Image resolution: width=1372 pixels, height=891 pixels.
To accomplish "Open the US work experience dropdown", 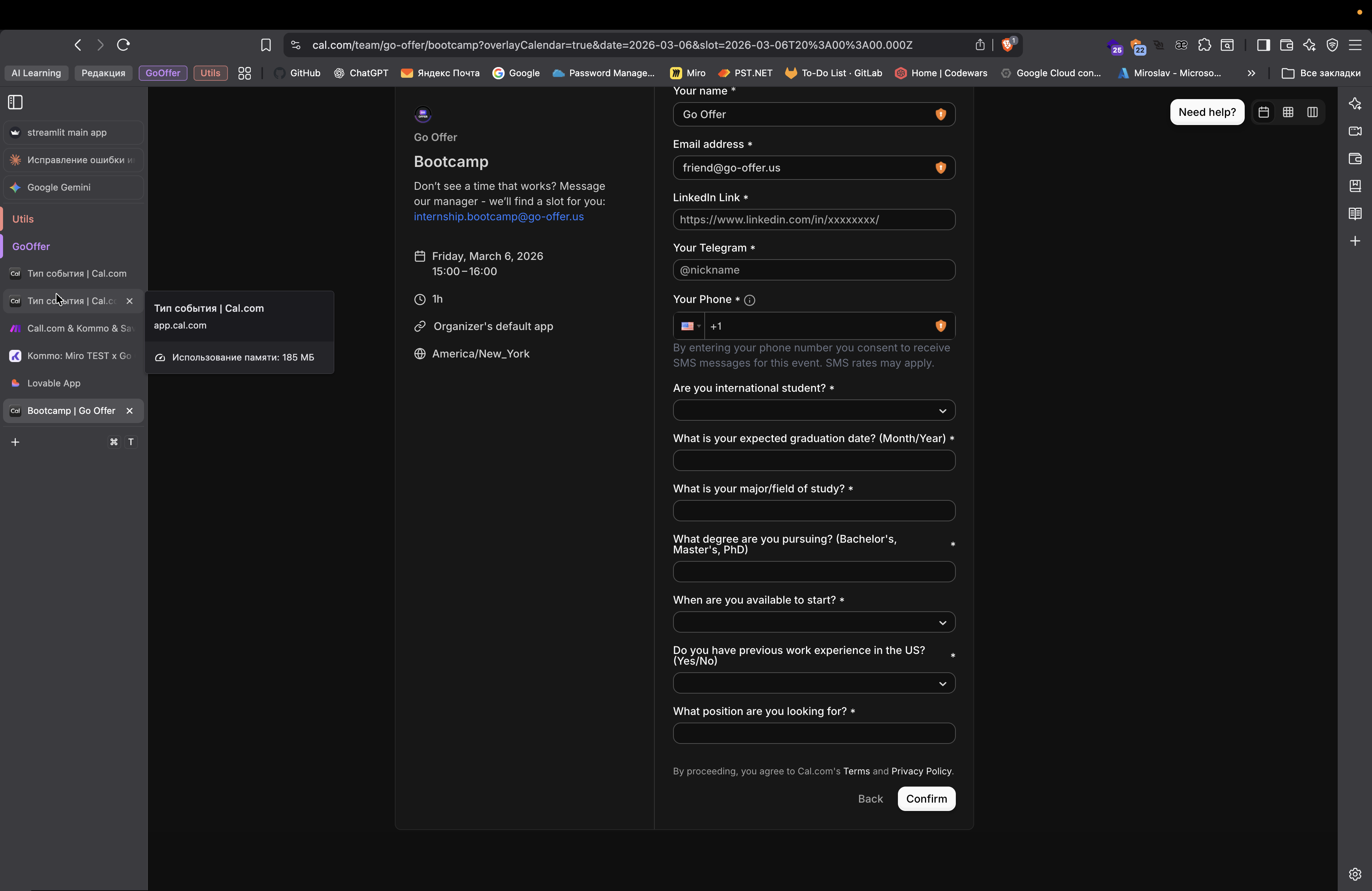I will point(813,684).
